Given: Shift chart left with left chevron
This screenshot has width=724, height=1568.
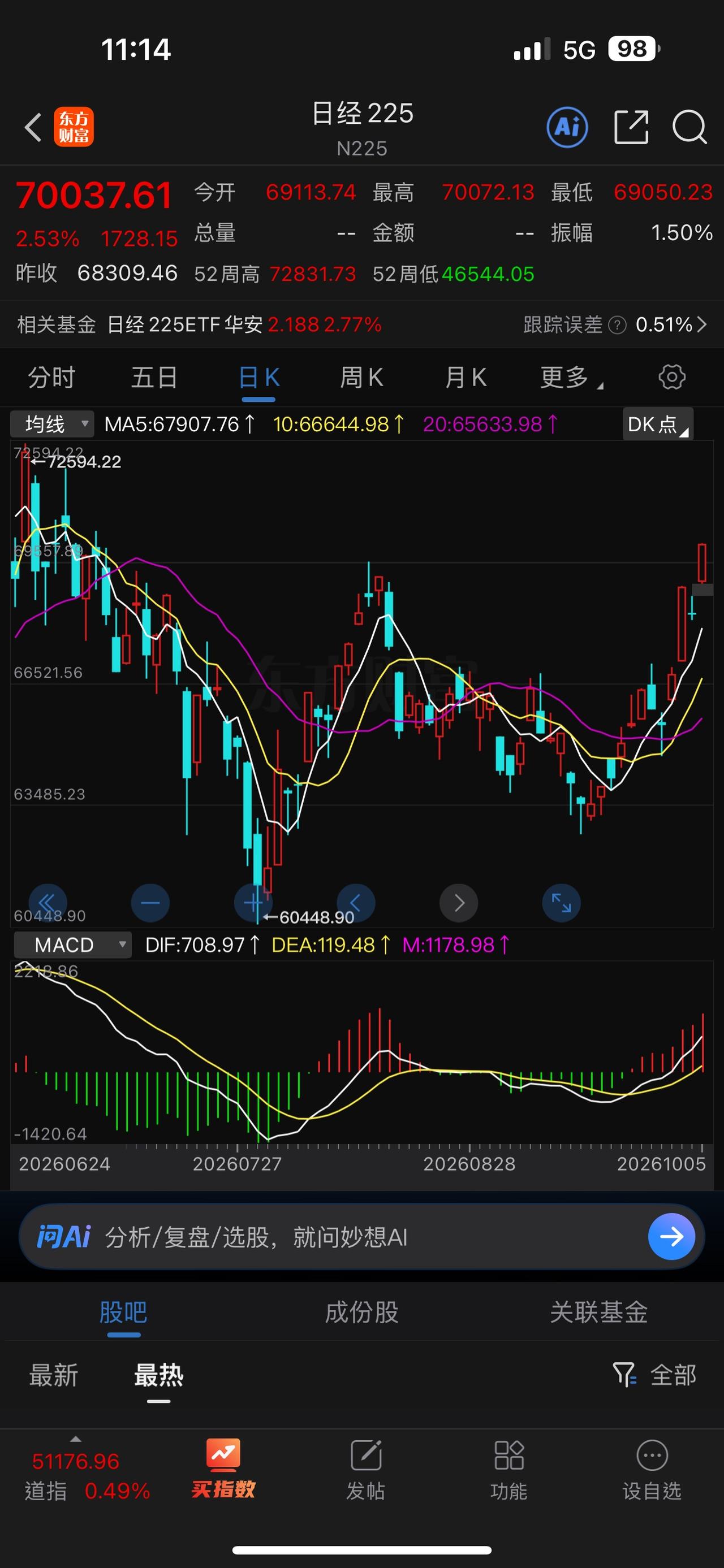Looking at the screenshot, I should [356, 903].
